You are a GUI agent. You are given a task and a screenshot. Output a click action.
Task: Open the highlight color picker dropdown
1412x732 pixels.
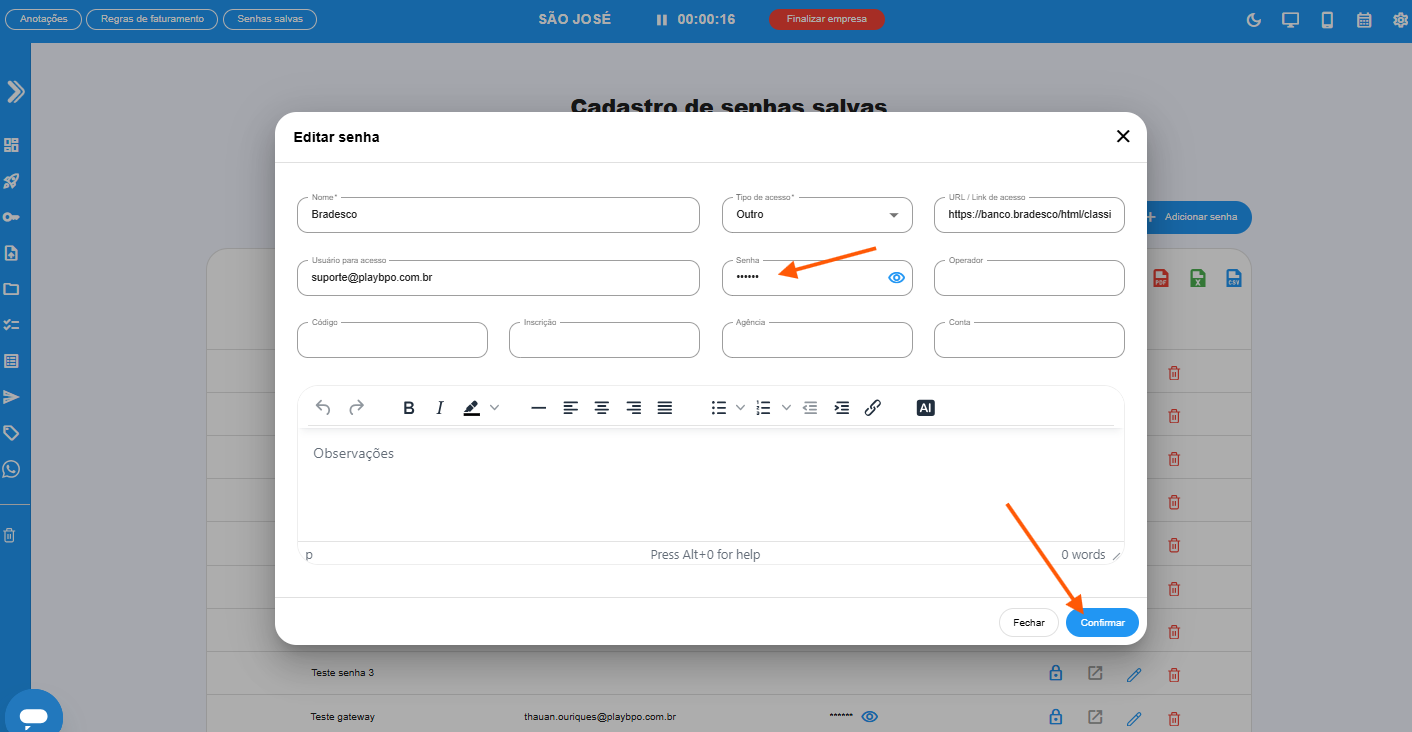point(494,408)
